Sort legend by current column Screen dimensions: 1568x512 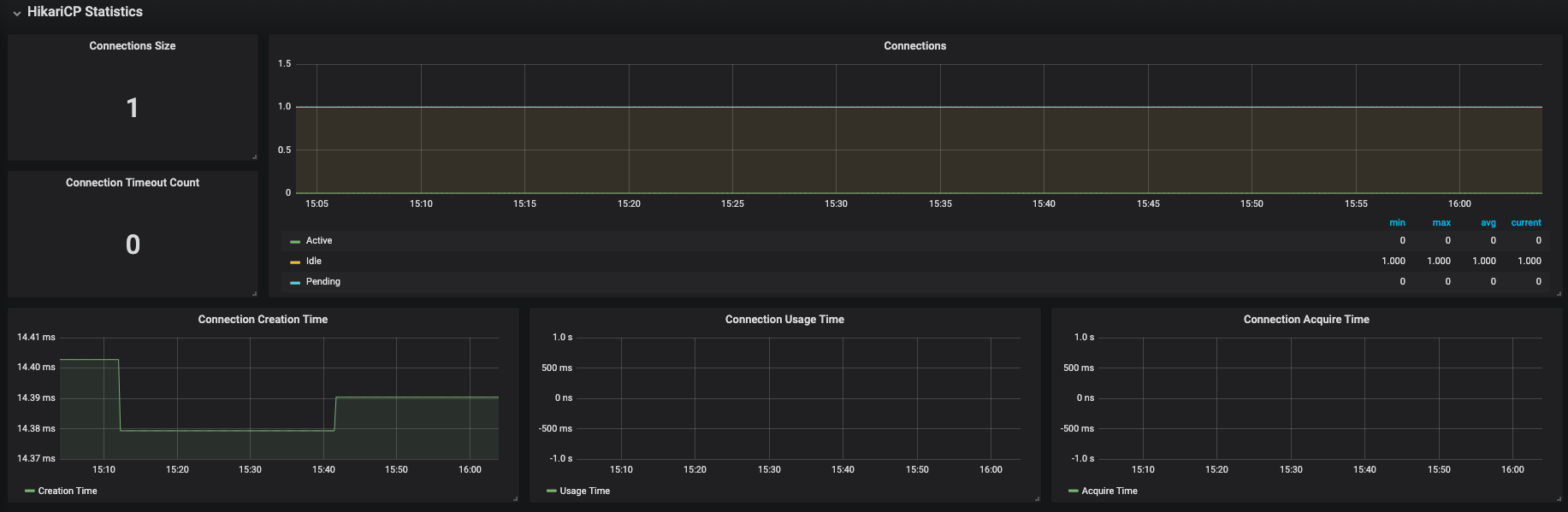pos(1526,223)
